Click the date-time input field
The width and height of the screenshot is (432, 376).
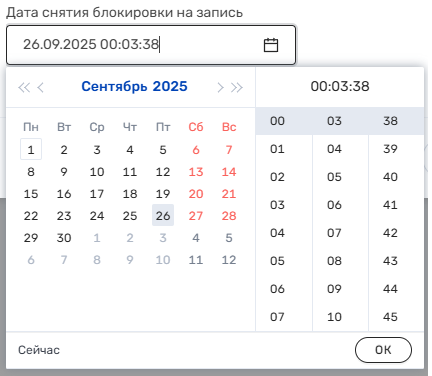pos(151,45)
